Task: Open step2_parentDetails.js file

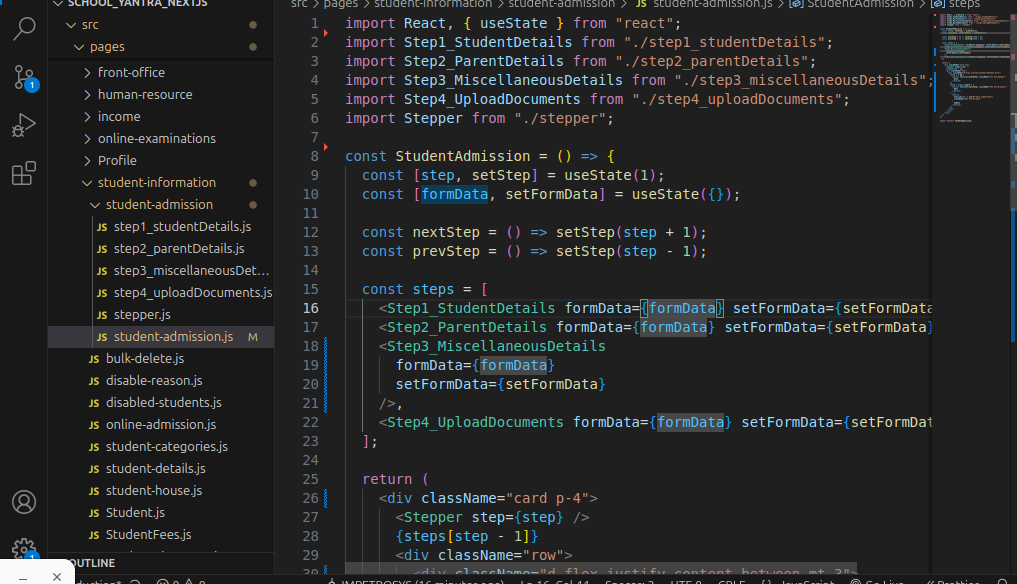Action: tap(178, 249)
